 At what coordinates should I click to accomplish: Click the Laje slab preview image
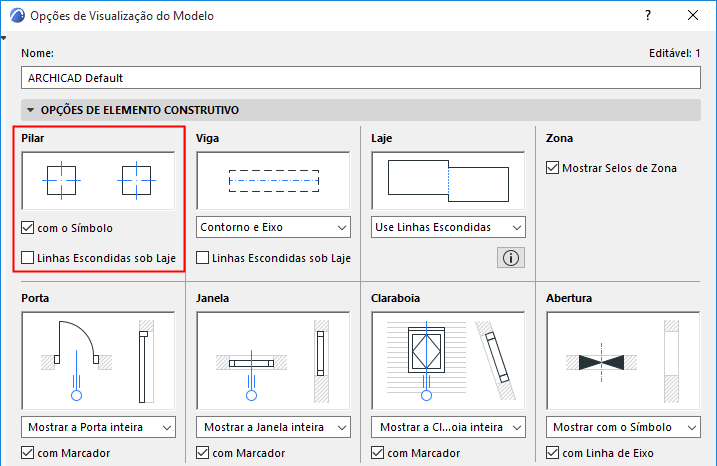(448, 181)
